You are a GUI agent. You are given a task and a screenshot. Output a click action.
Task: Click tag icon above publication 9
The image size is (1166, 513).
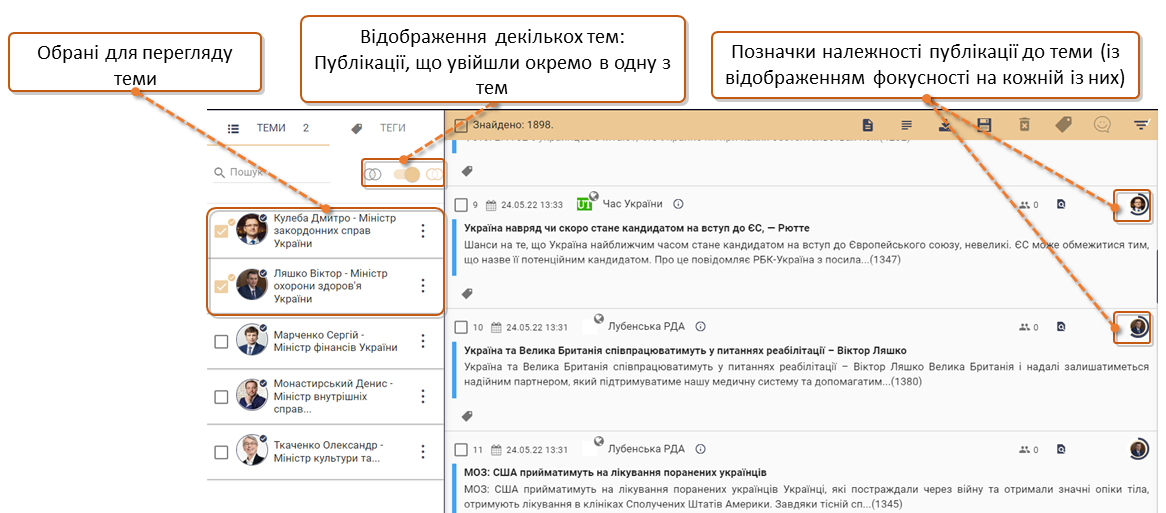467,171
